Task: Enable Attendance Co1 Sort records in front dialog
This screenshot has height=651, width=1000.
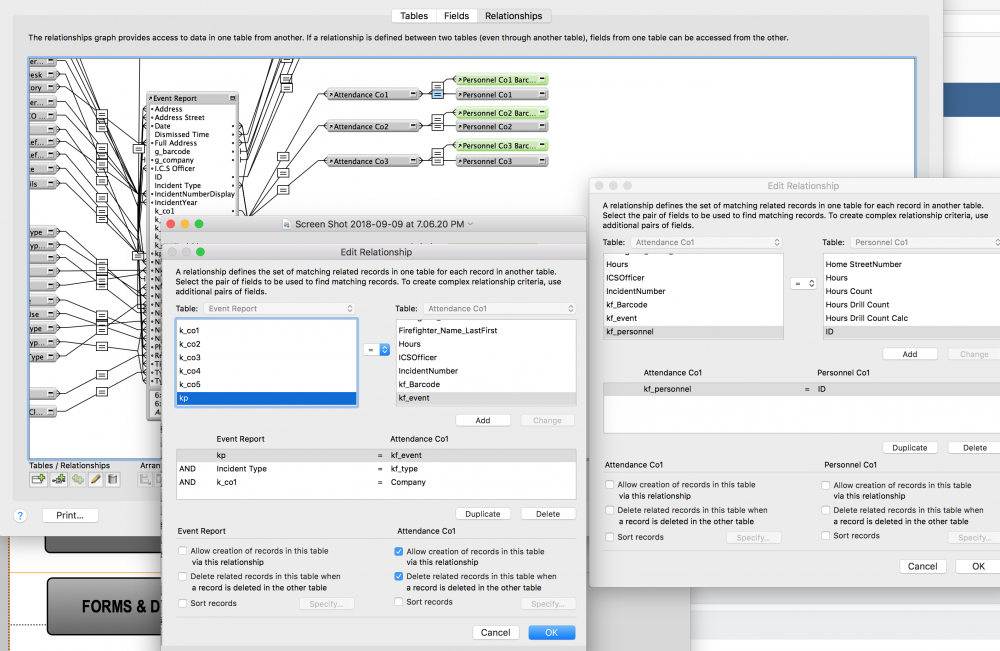Action: click(399, 602)
